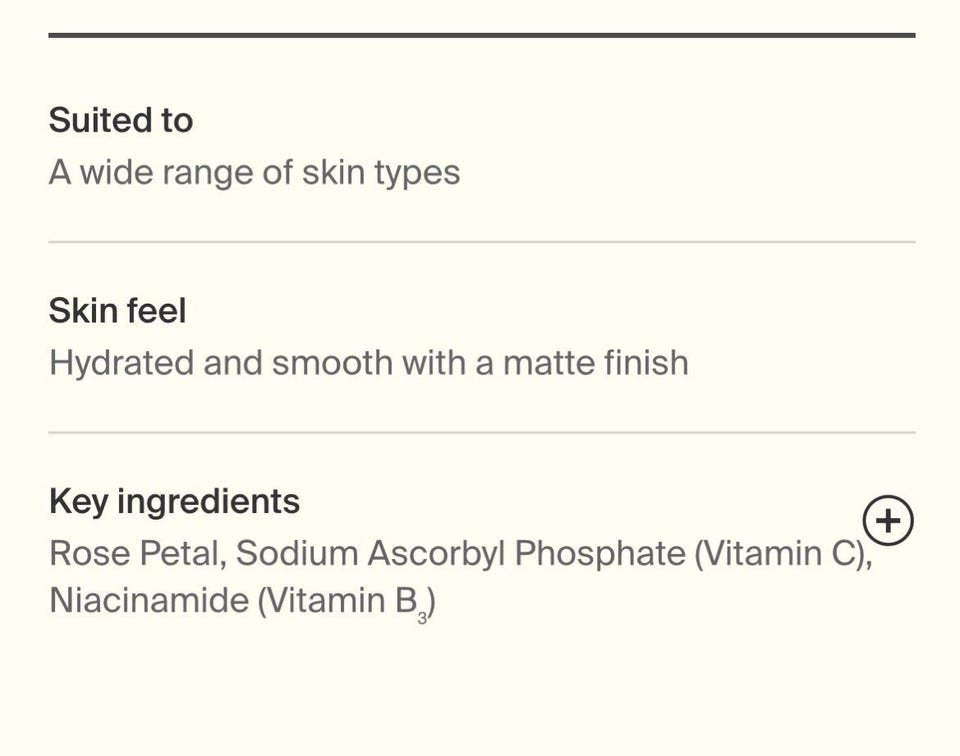The width and height of the screenshot is (960, 756).
Task: Click the divider above Key ingredients section
Action: 481,433
